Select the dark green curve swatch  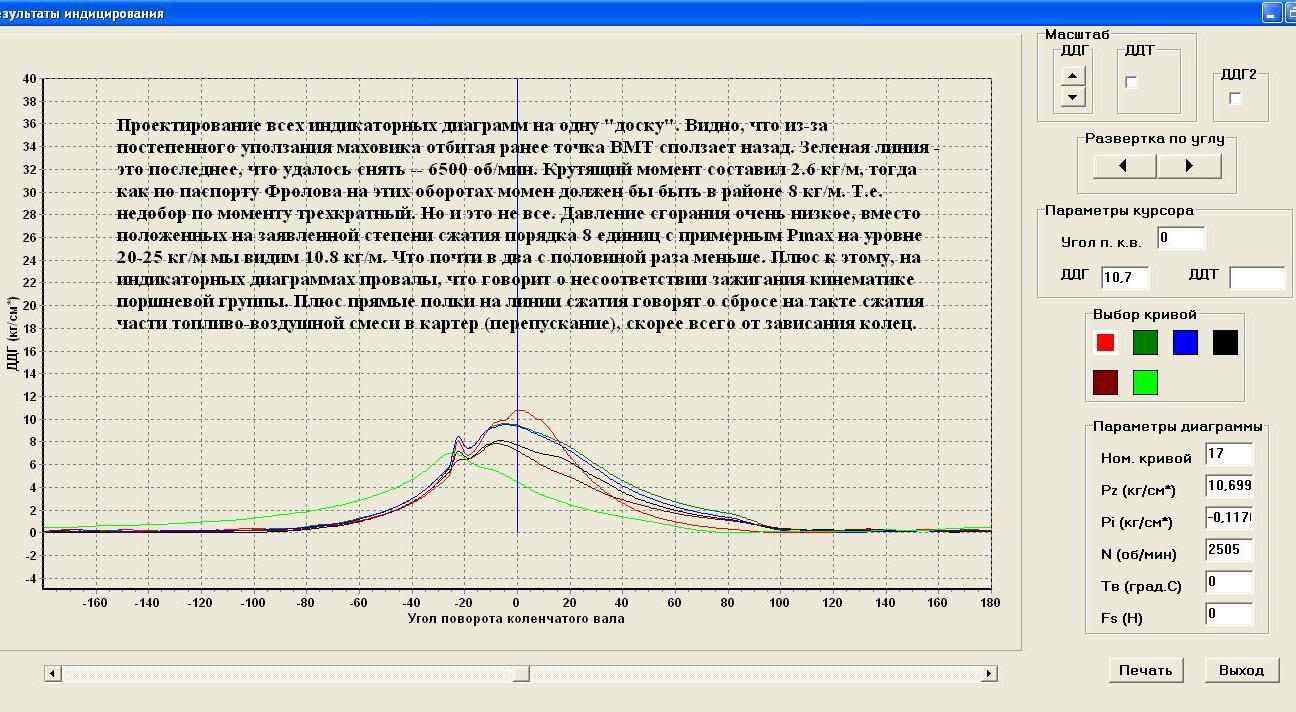click(x=1145, y=343)
